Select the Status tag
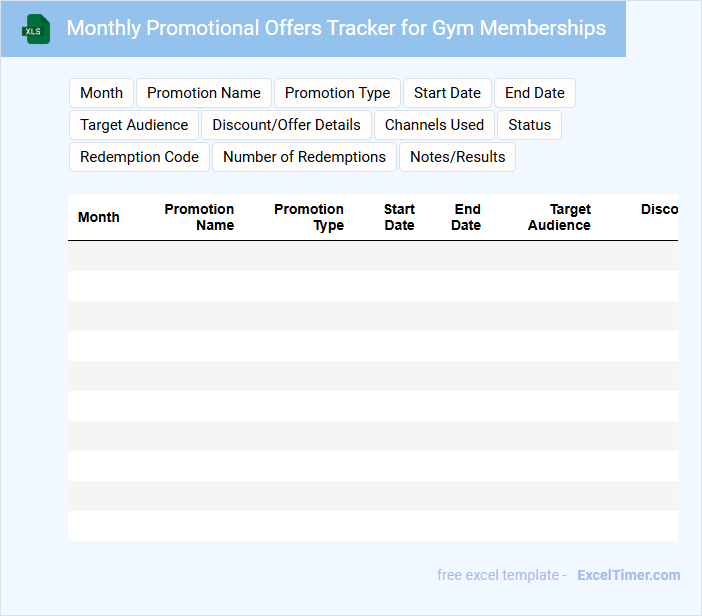The width and height of the screenshot is (702, 616). tap(529, 125)
